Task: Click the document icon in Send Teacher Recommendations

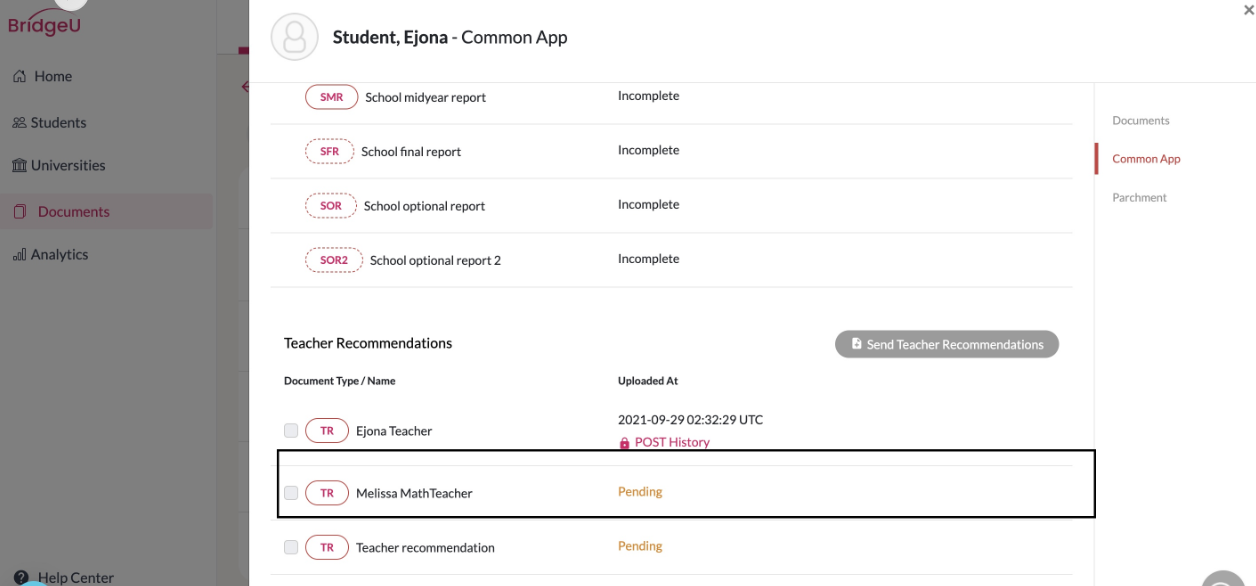Action: (x=857, y=344)
